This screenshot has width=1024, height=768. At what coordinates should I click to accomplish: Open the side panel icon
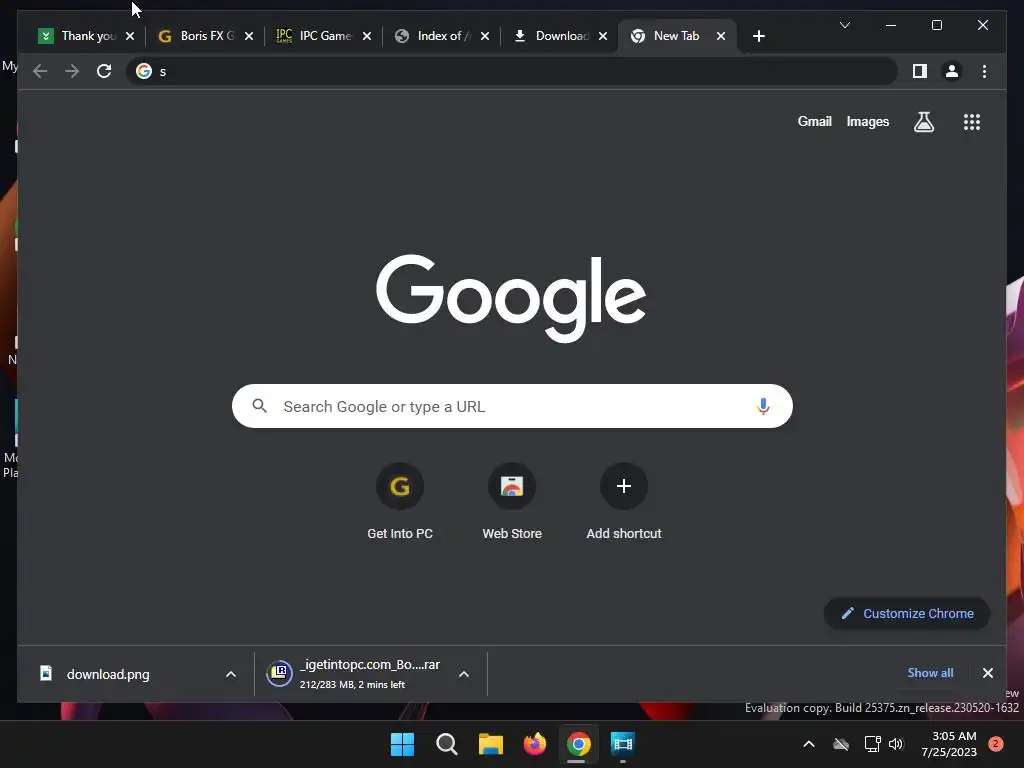point(920,71)
